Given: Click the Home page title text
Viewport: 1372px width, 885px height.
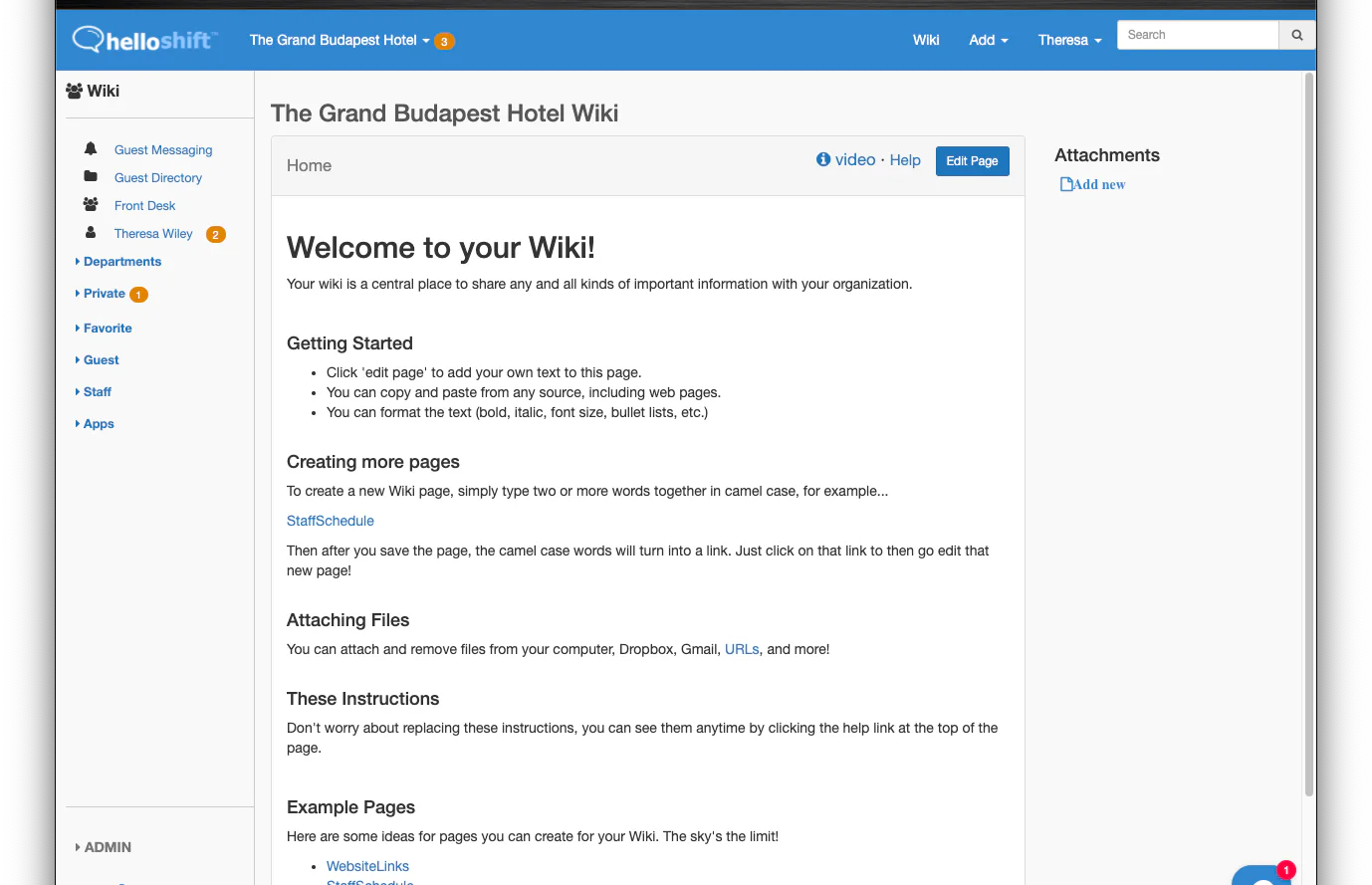Looking at the screenshot, I should 309,166.
